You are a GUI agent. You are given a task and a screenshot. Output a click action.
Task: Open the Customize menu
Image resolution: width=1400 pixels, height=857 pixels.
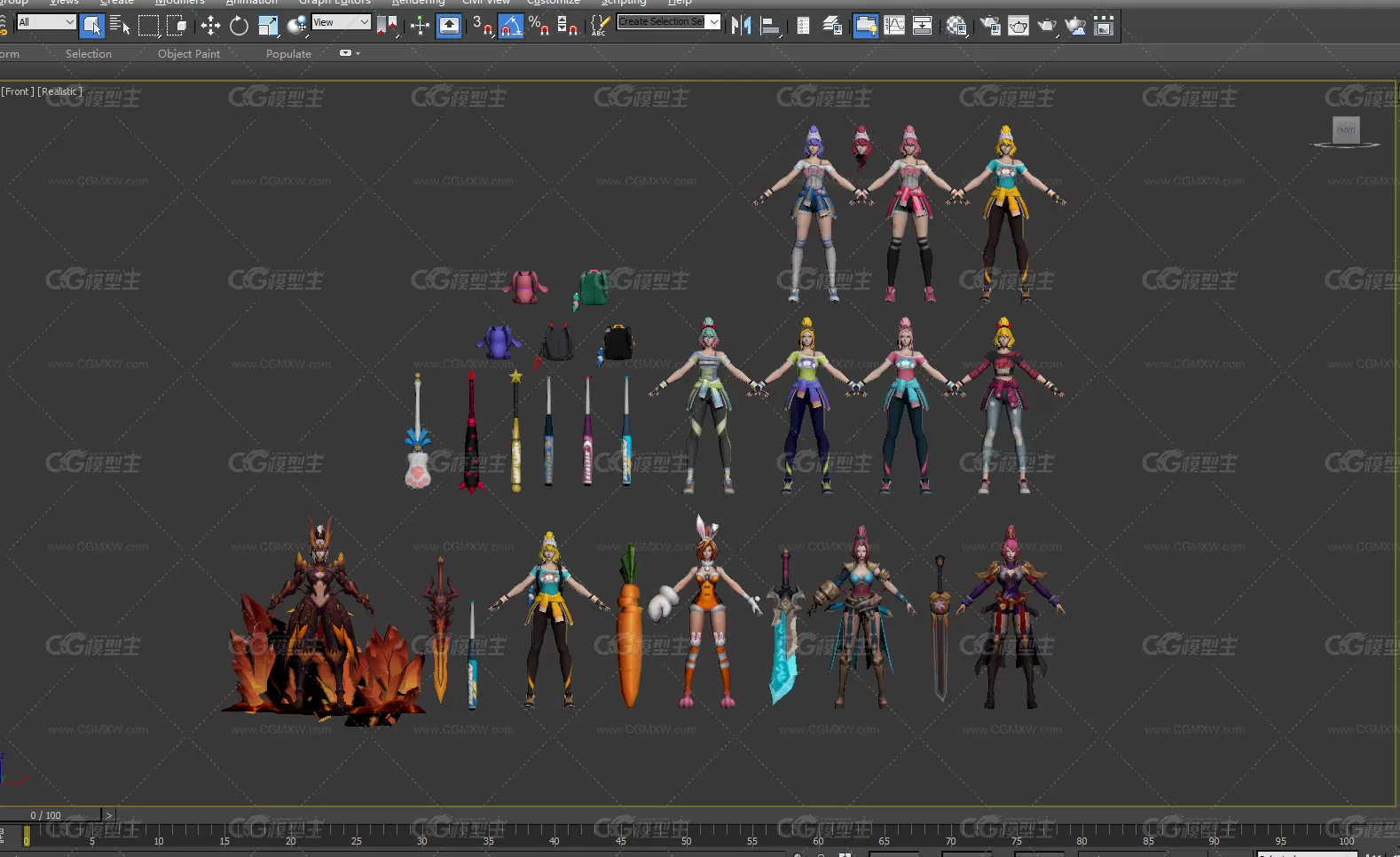pos(554,3)
